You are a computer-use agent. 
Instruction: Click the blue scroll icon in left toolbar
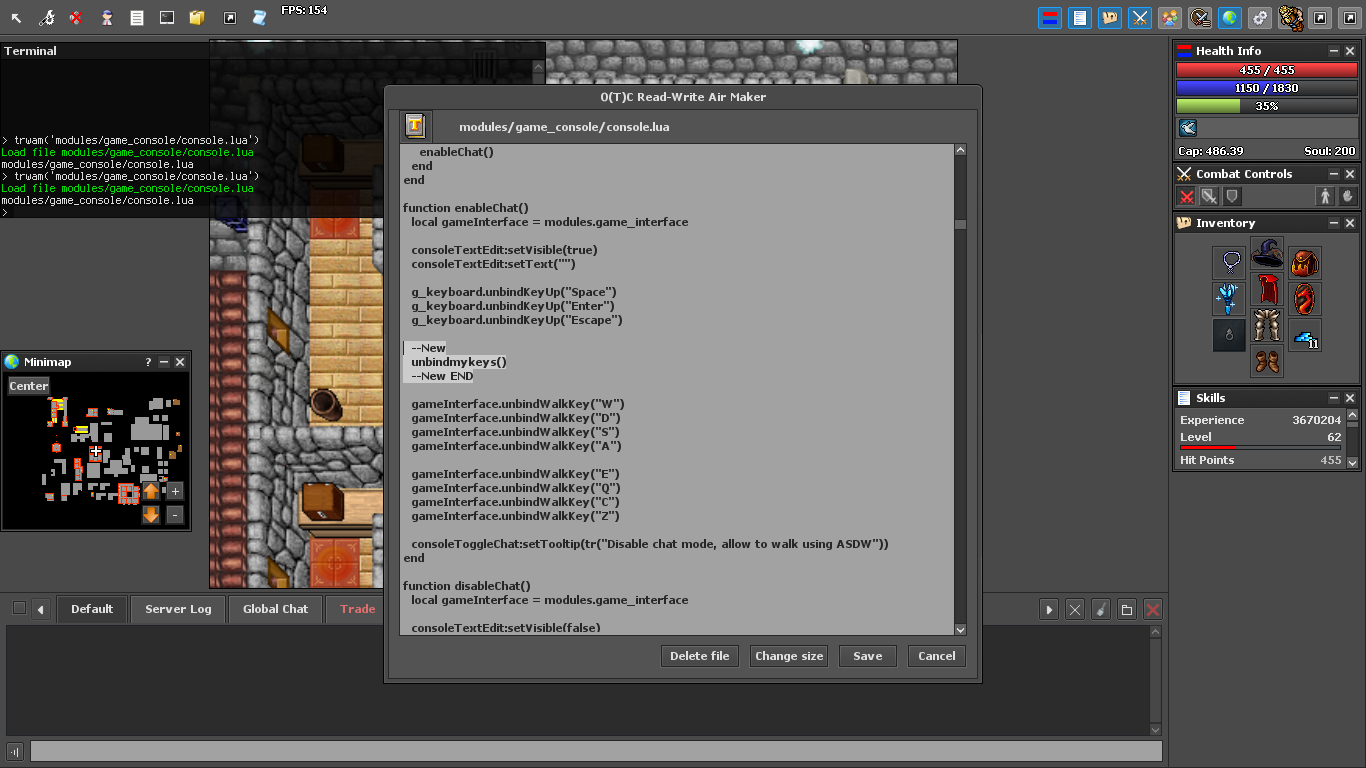point(259,18)
